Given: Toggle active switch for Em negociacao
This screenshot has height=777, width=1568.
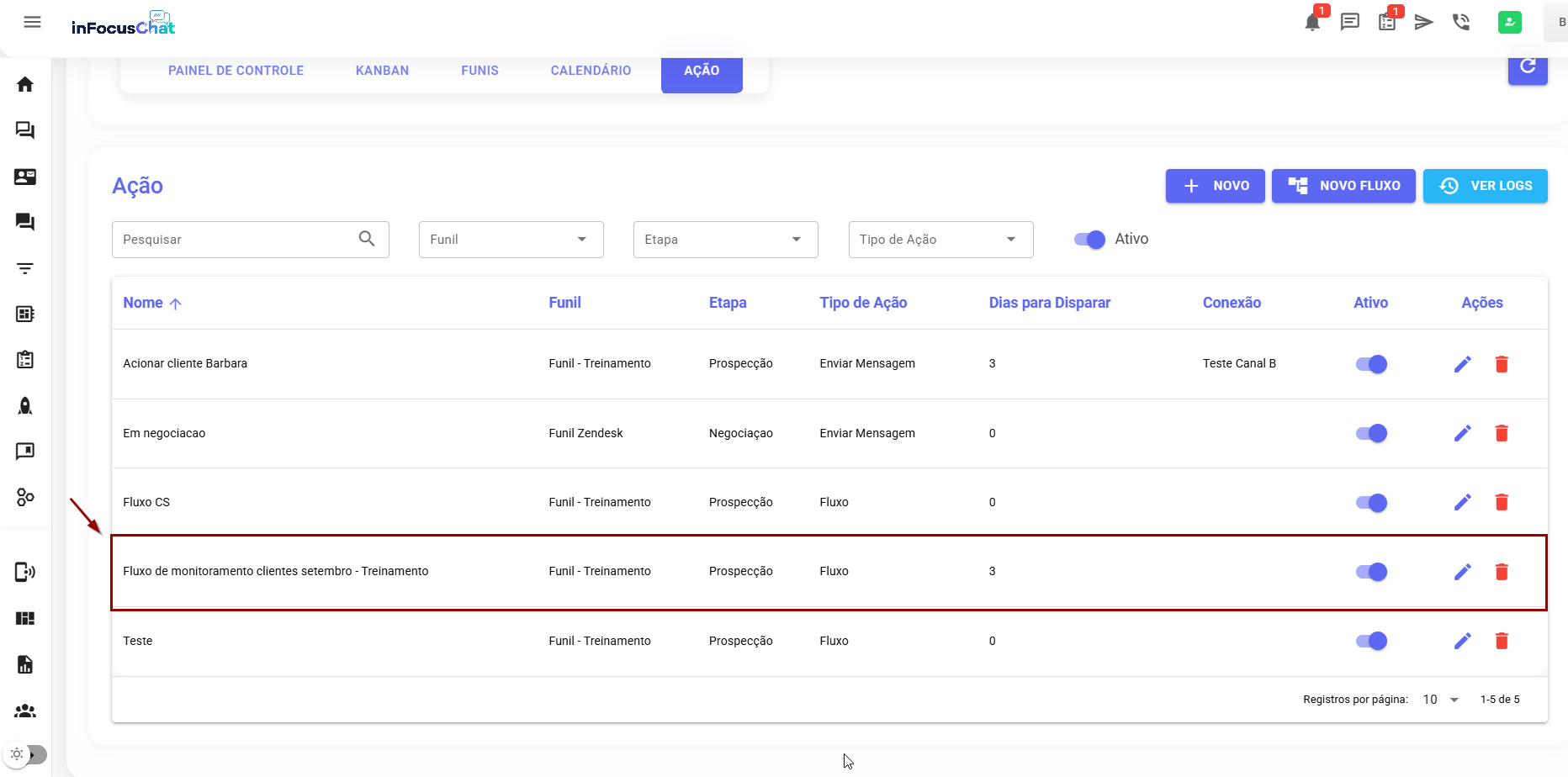Looking at the screenshot, I should pyautogui.click(x=1370, y=433).
